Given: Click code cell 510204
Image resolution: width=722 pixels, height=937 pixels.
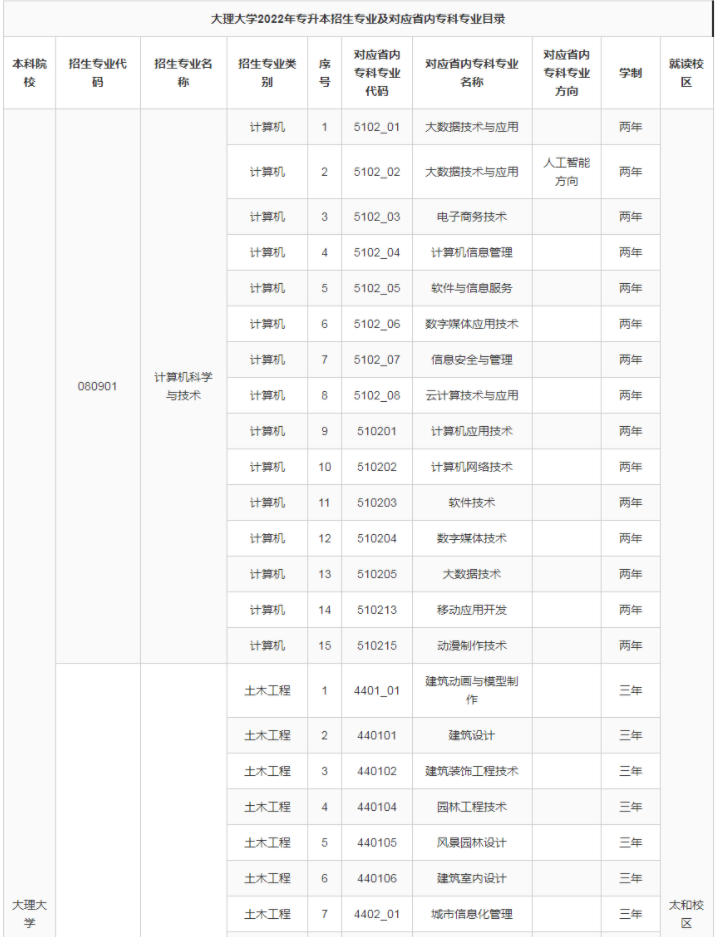Looking at the screenshot, I should pos(377,538).
